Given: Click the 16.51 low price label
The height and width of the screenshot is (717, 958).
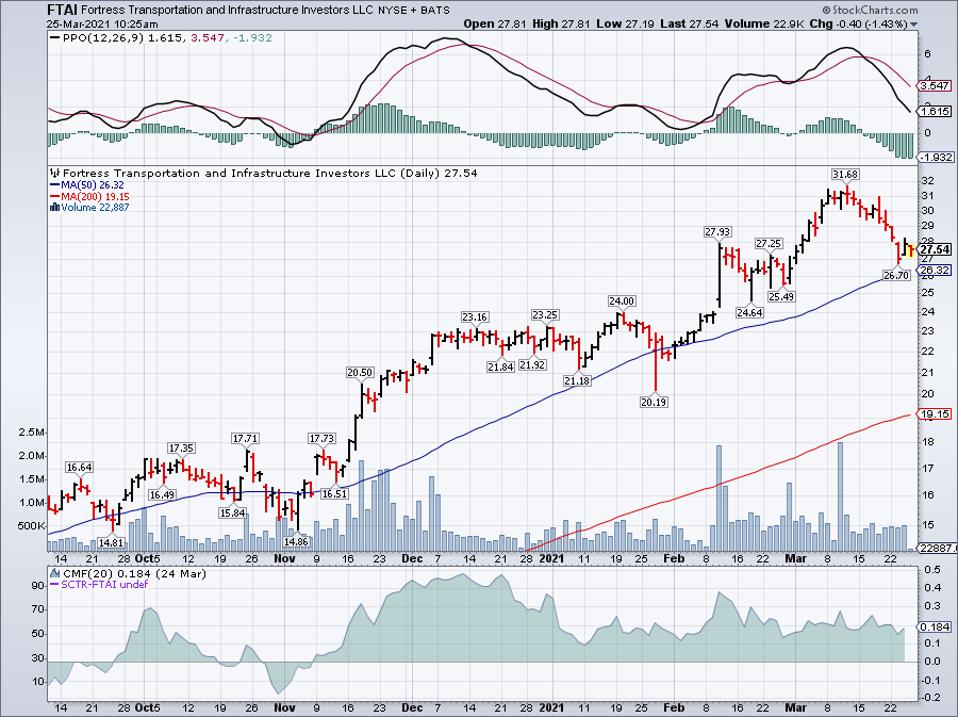Looking at the screenshot, I should click(334, 494).
